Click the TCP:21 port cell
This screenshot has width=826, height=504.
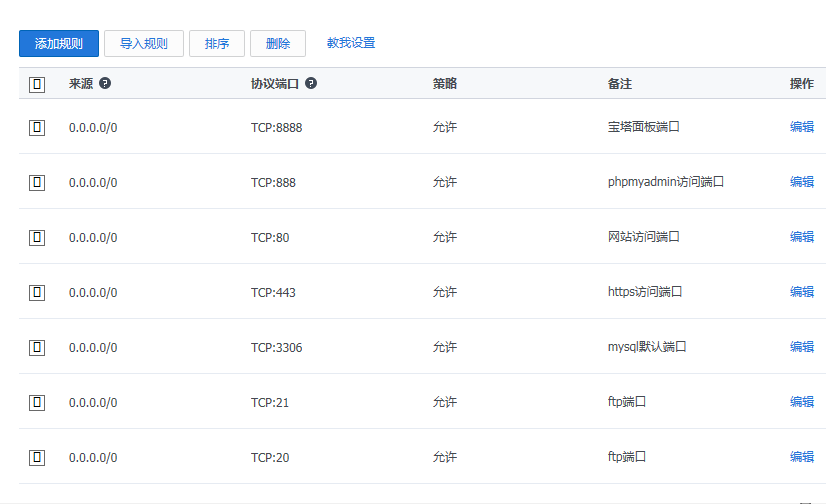(270, 402)
